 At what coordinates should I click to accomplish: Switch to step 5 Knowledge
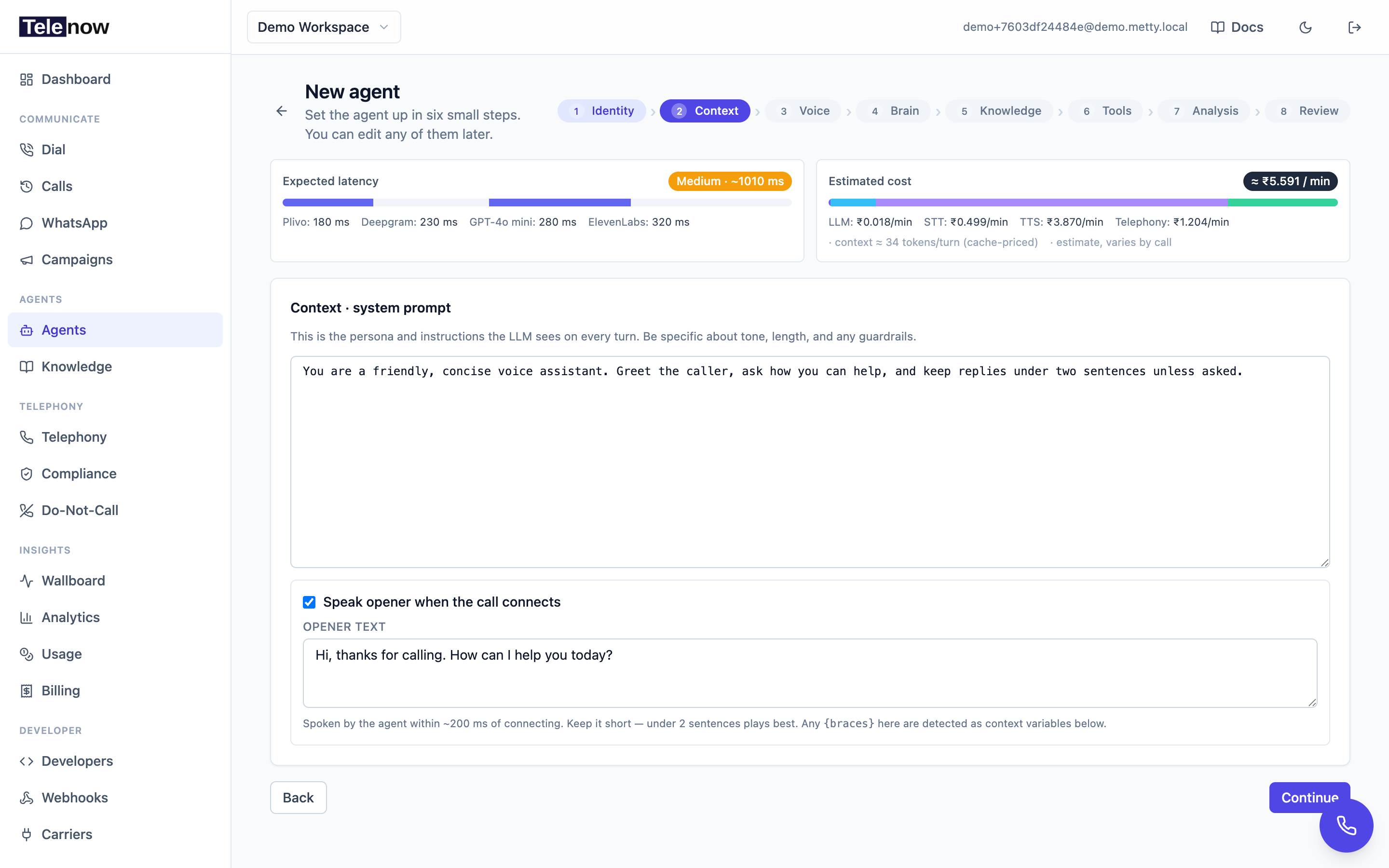pyautogui.click(x=999, y=111)
